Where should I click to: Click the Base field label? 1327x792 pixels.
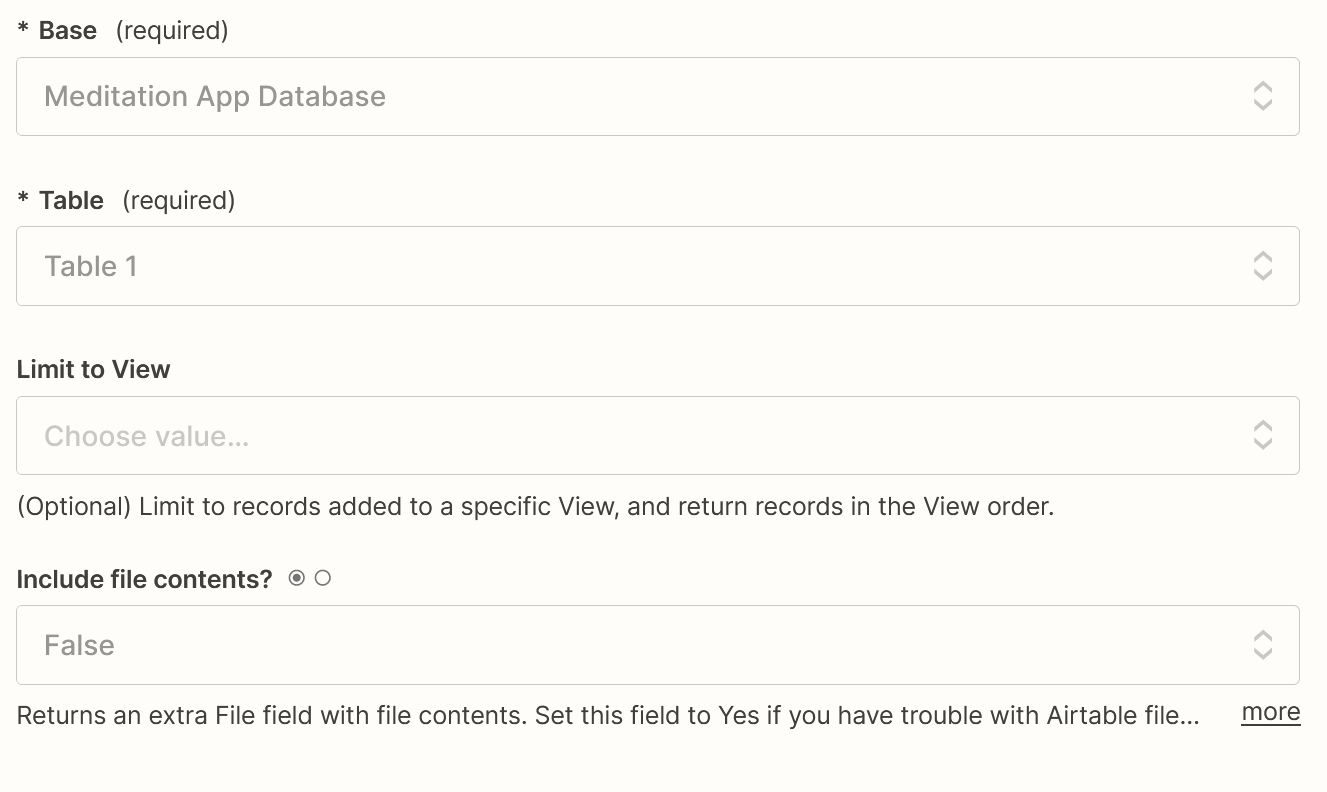point(68,31)
